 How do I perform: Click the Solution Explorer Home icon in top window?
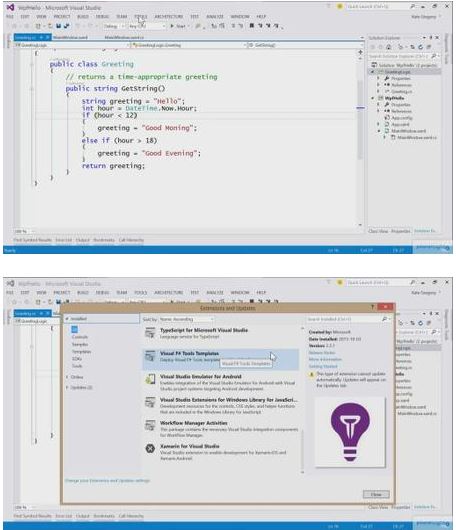click(x=389, y=47)
